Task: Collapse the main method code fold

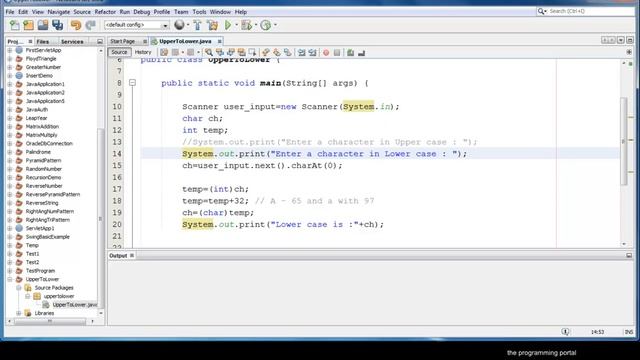Action: (x=132, y=82)
